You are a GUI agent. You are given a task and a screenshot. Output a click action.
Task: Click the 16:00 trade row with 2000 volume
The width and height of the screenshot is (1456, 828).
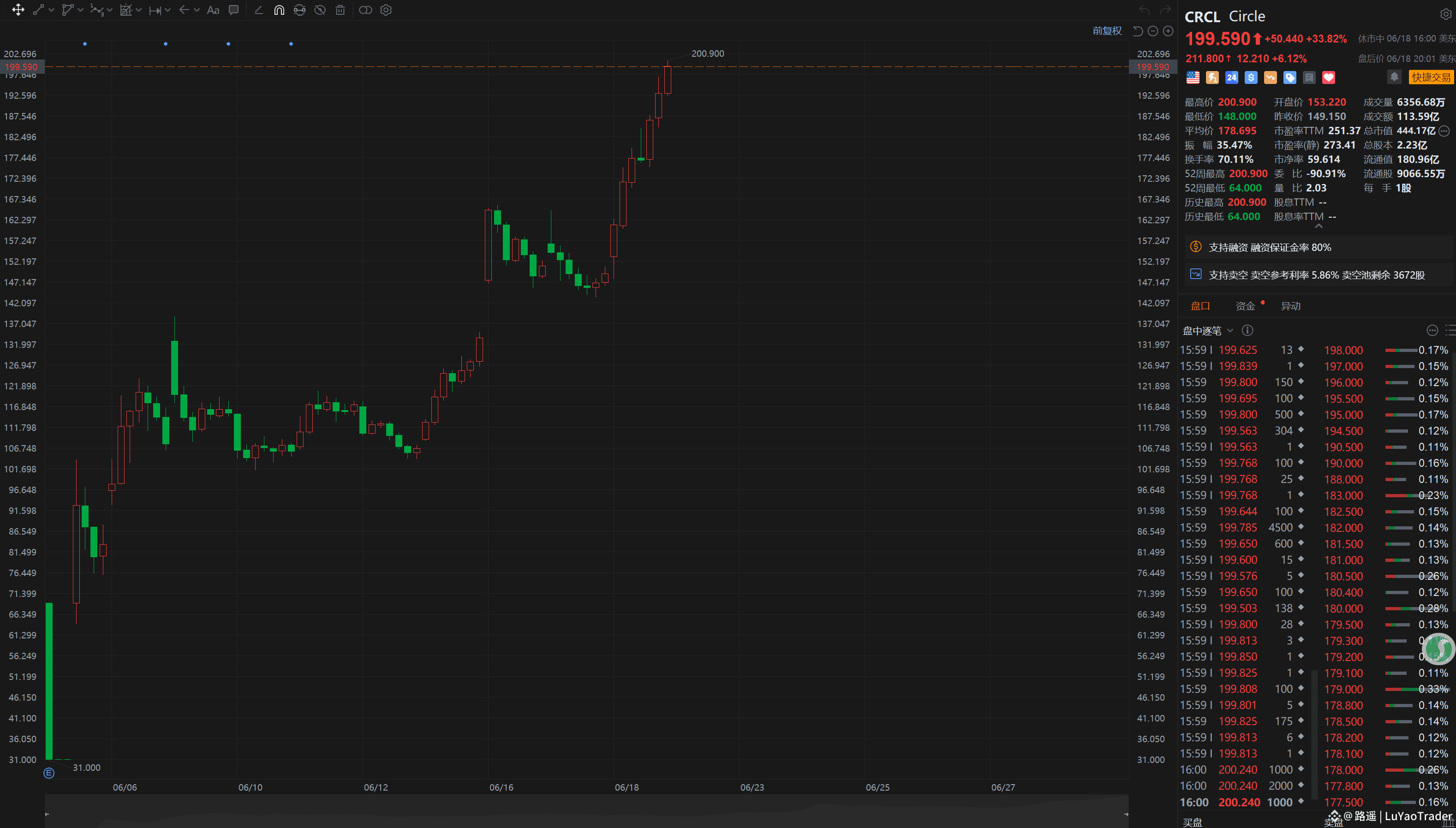(1241, 786)
